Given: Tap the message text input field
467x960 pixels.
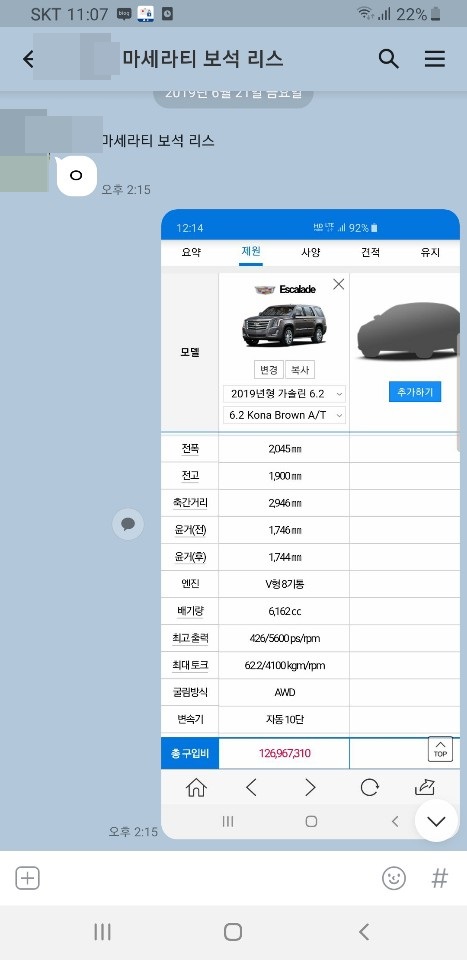Looking at the screenshot, I should 211,879.
